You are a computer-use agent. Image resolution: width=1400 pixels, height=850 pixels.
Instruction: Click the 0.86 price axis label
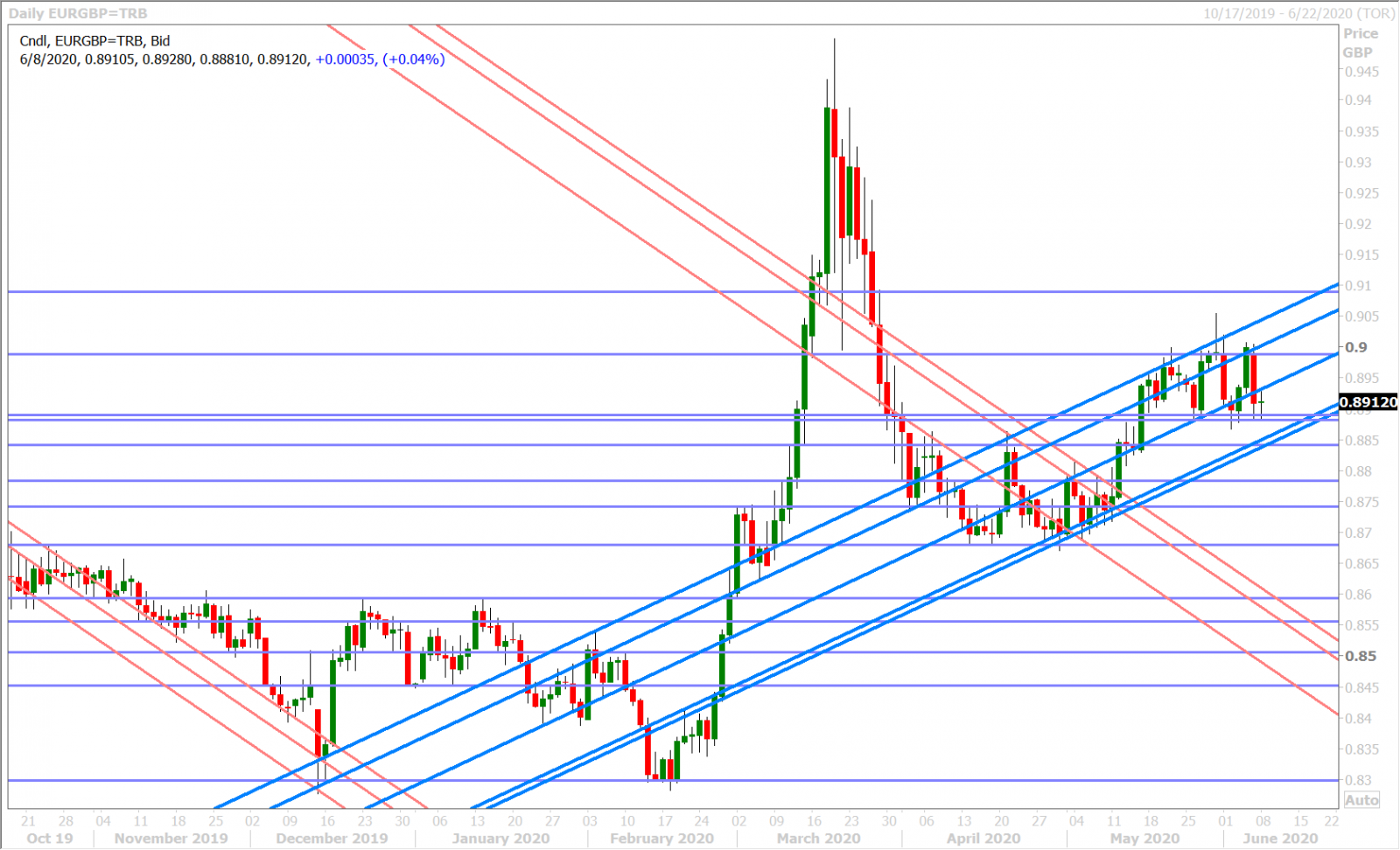click(x=1359, y=595)
